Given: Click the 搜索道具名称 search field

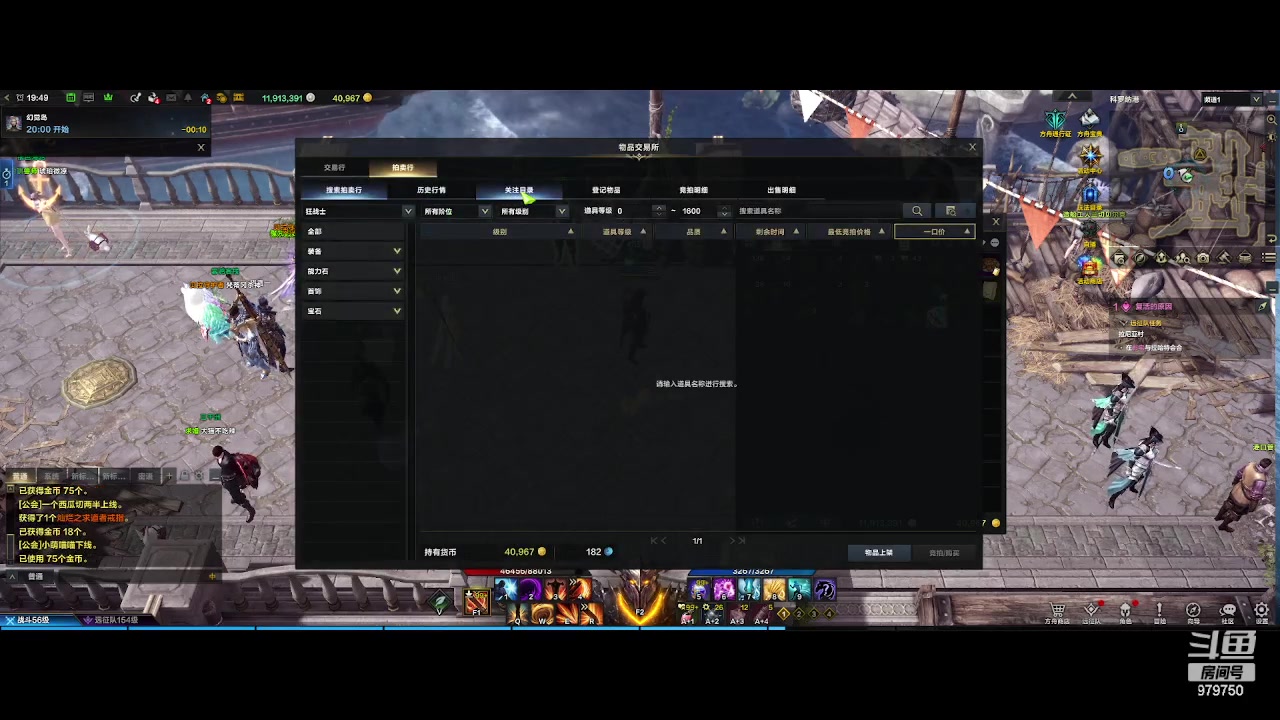Looking at the screenshot, I should pos(817,211).
